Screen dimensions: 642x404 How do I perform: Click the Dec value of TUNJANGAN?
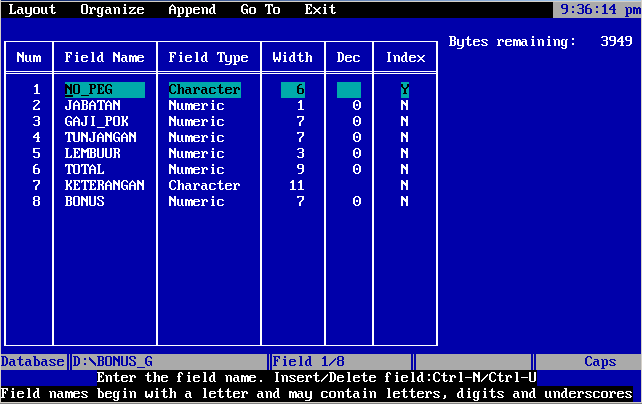coord(357,138)
